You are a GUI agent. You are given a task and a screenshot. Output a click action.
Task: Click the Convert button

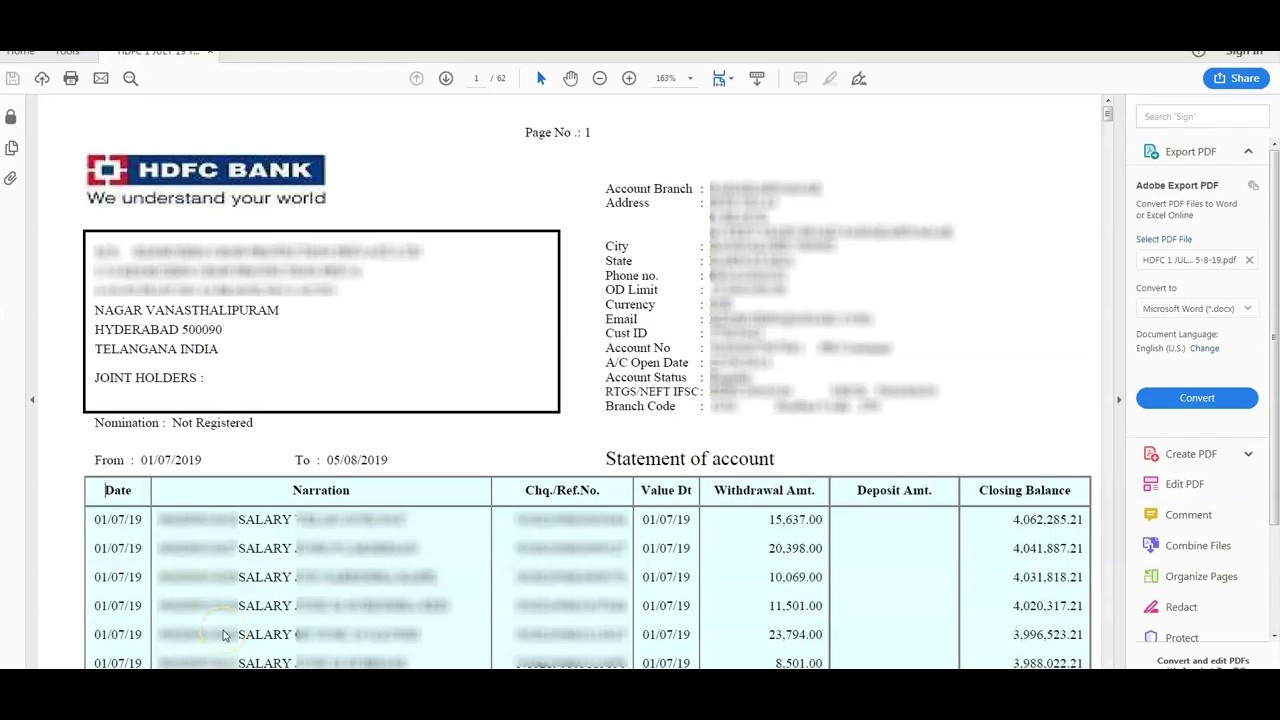tap(1197, 398)
